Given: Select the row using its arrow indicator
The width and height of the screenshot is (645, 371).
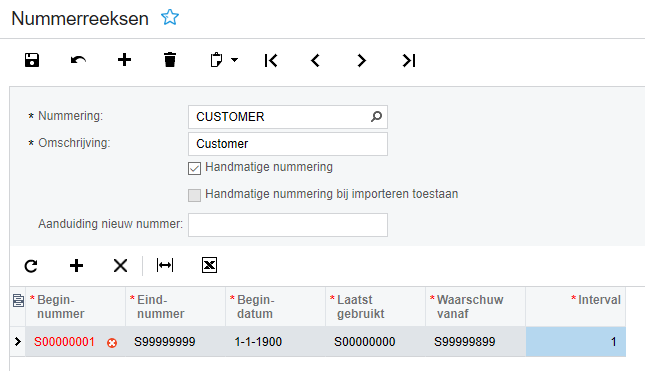Looking at the screenshot, I should tap(18, 341).
